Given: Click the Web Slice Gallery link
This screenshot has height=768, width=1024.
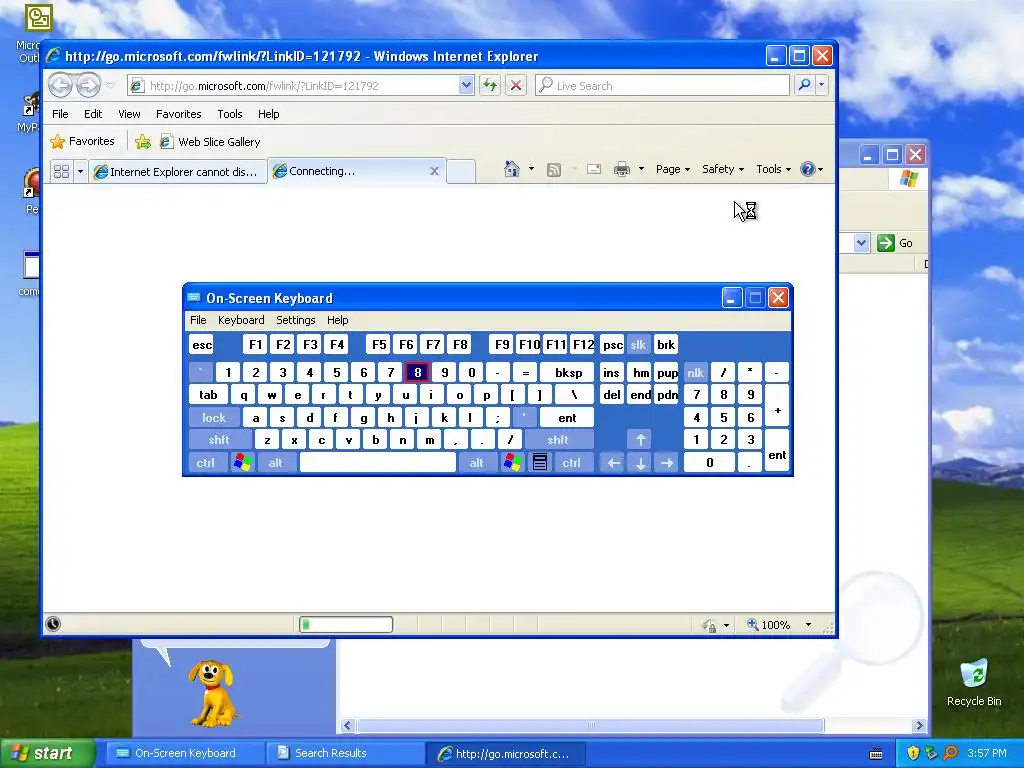Looking at the screenshot, I should tap(210, 142).
